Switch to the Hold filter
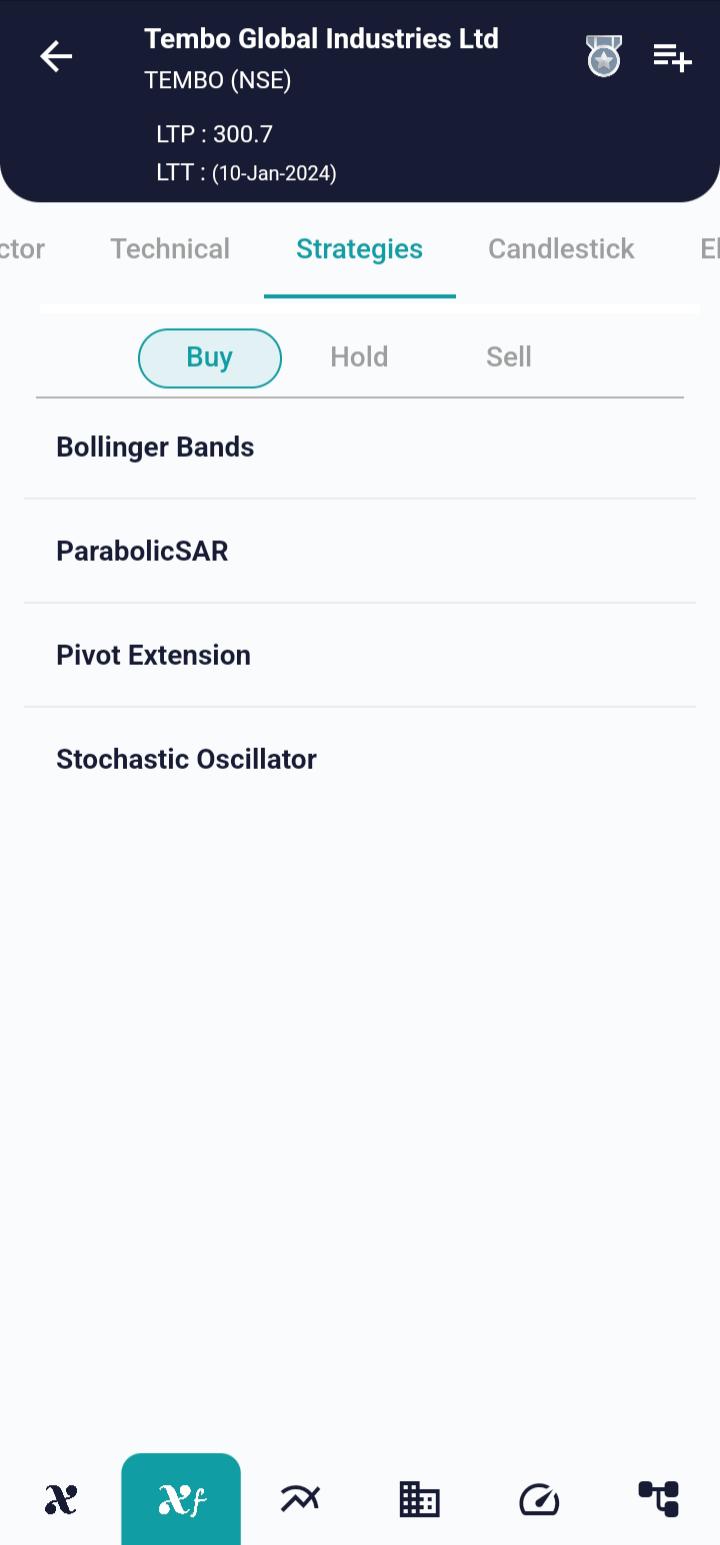This screenshot has width=720, height=1545. 359,358
